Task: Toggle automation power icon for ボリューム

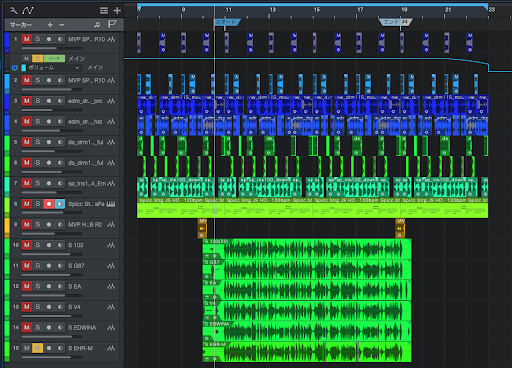Action: click(x=14, y=68)
